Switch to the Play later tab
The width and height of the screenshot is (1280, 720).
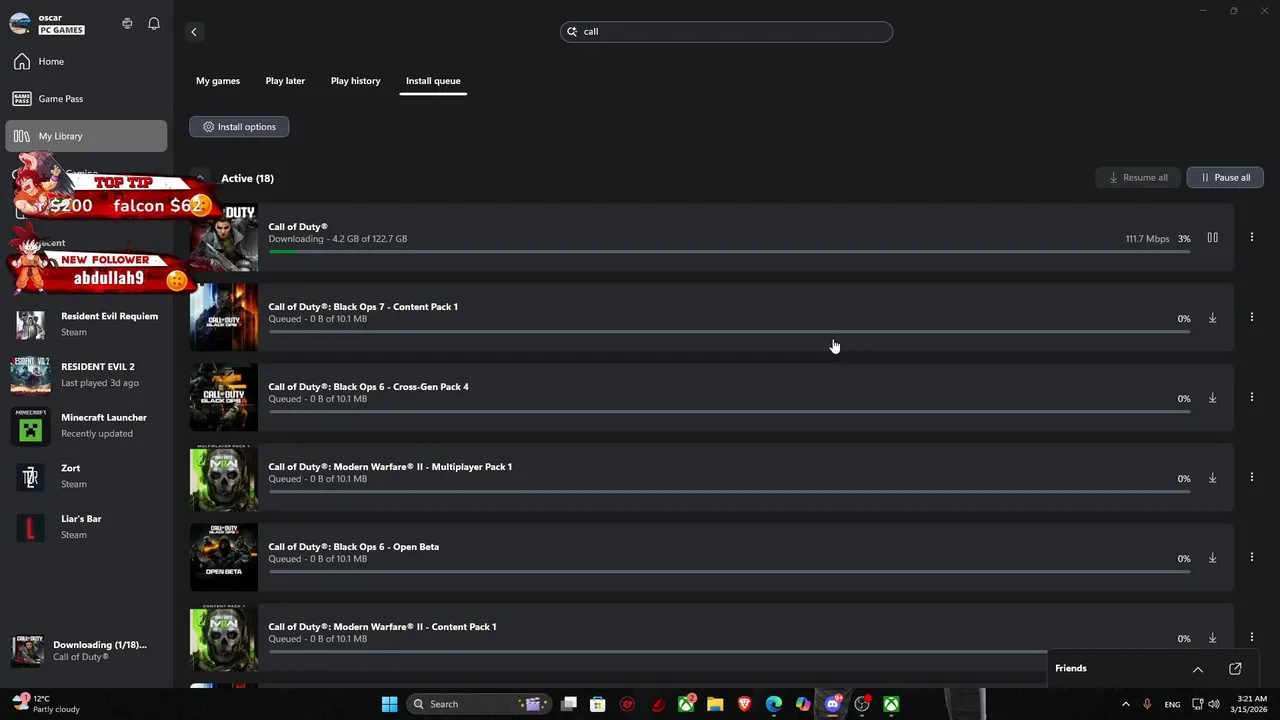[285, 81]
